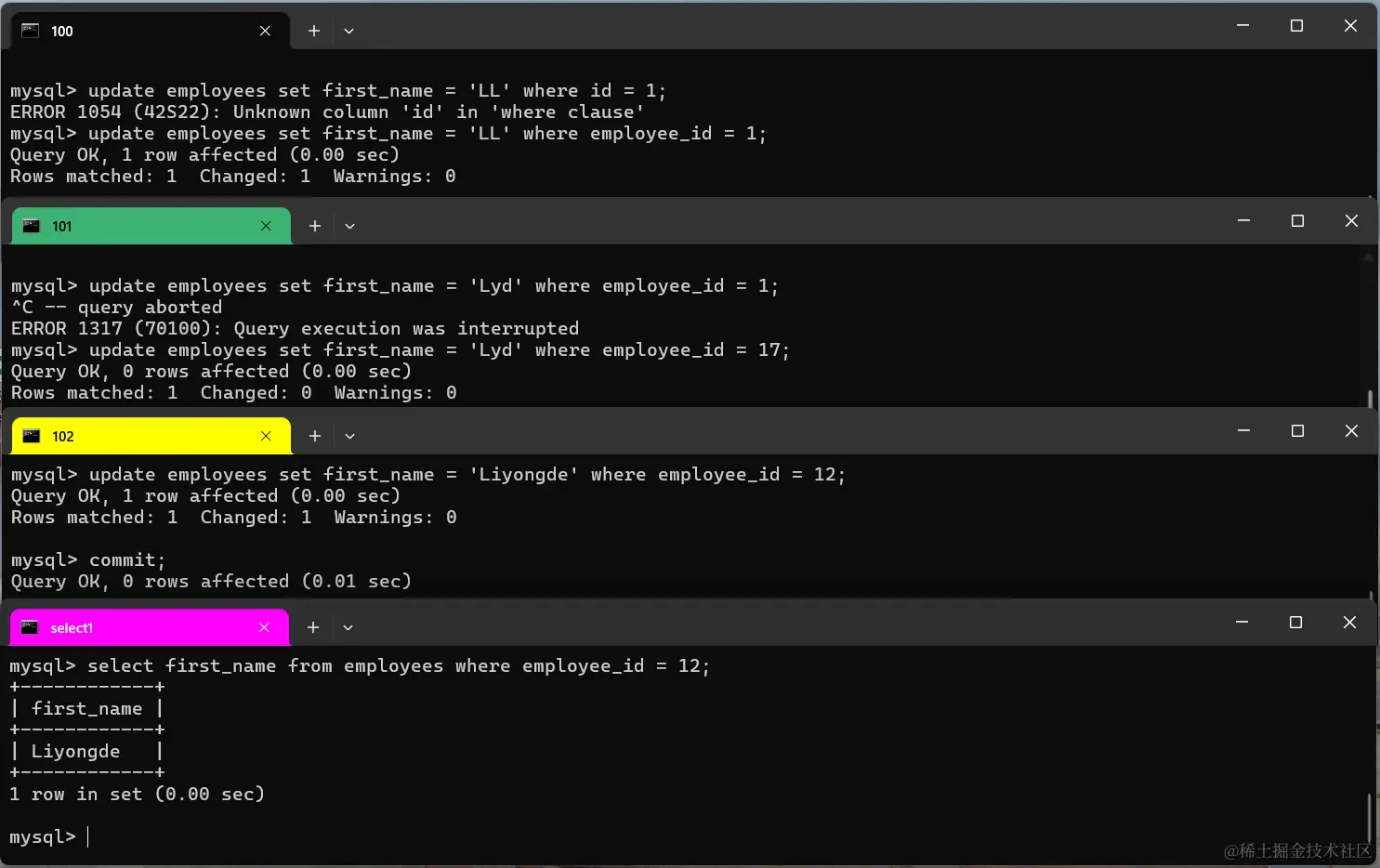Maximize the terminal window 100
This screenshot has width=1380, height=868.
tap(1296, 26)
